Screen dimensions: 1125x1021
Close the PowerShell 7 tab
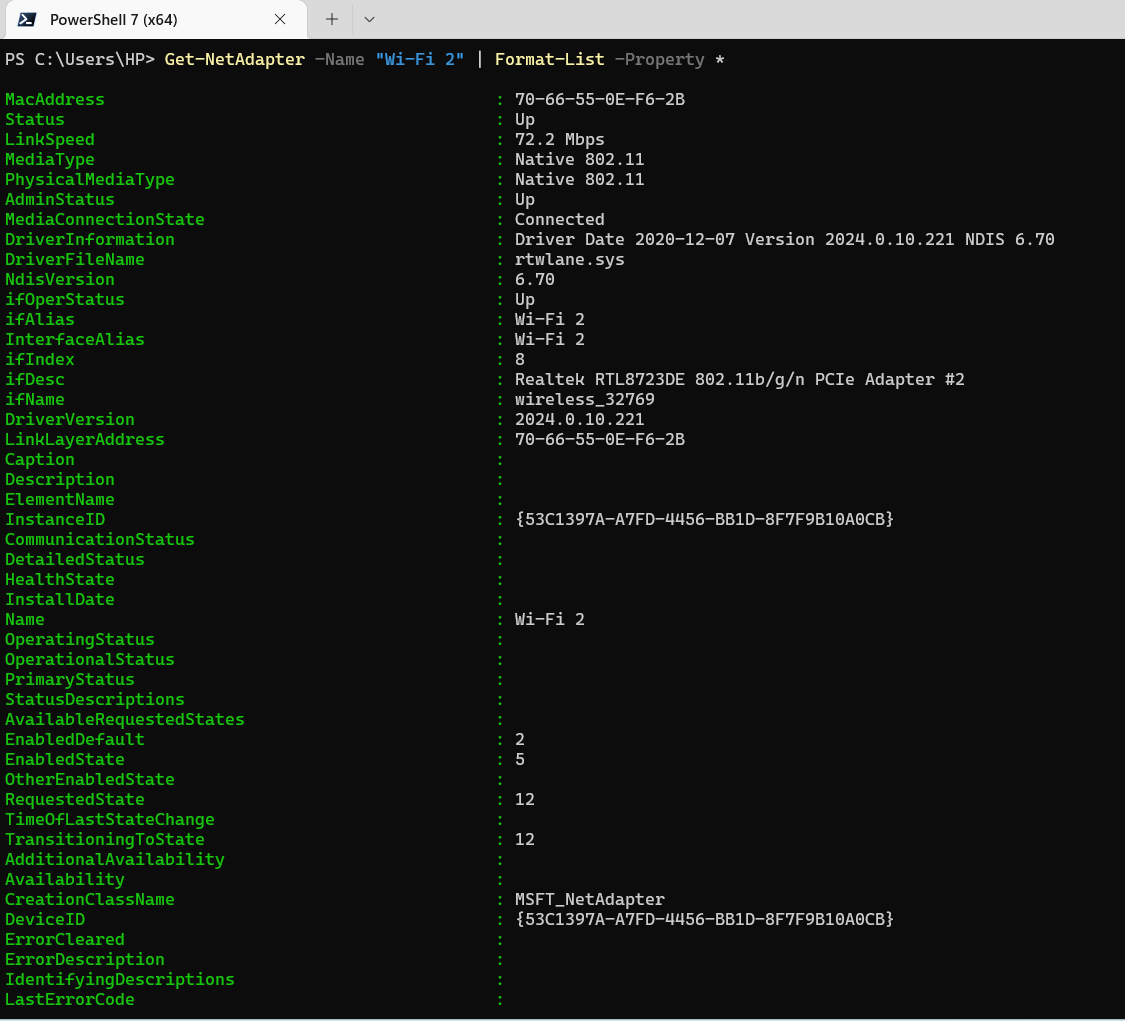point(279,19)
